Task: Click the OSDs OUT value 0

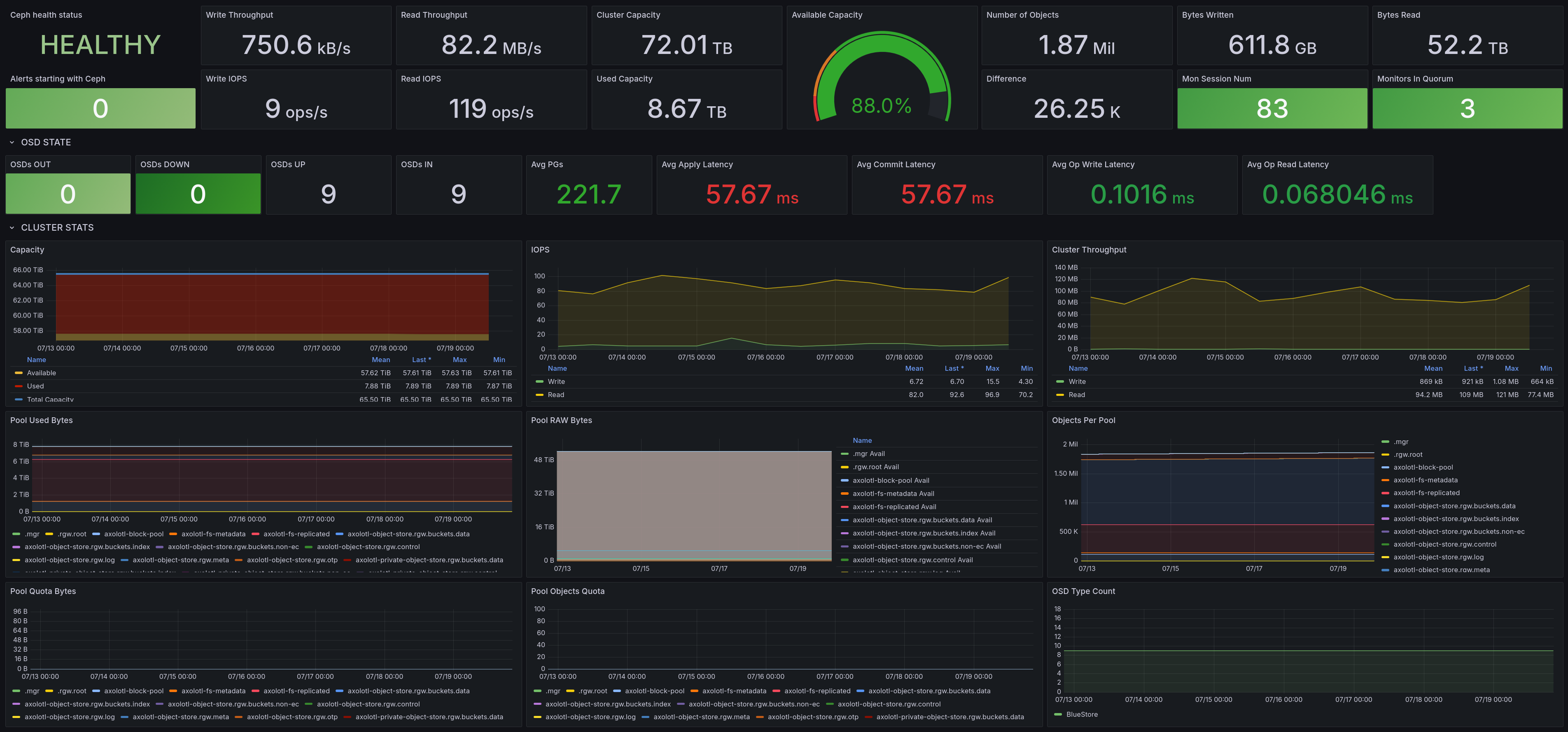Action: 68,194
